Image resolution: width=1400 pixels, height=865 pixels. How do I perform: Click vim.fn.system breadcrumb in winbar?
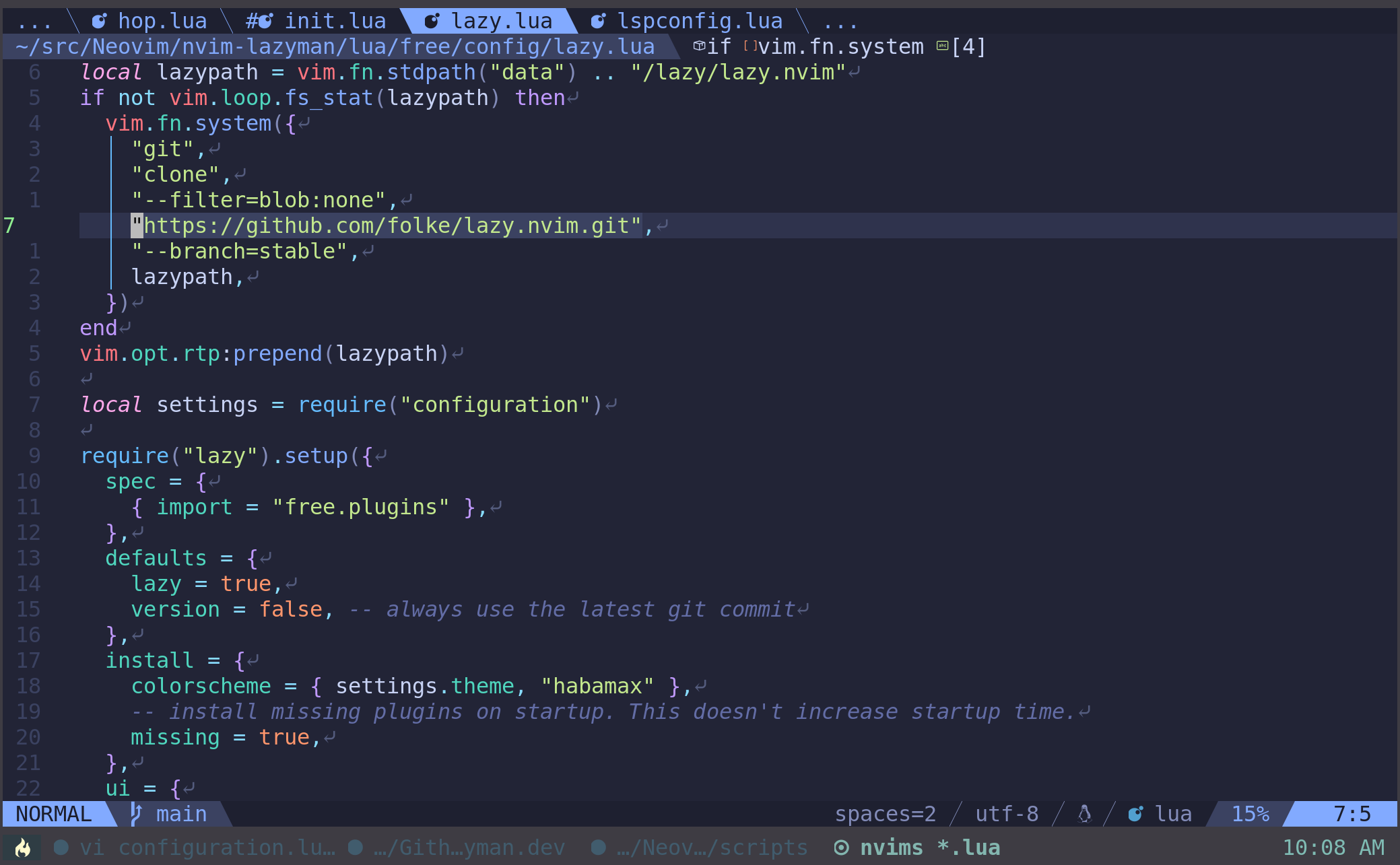840,46
